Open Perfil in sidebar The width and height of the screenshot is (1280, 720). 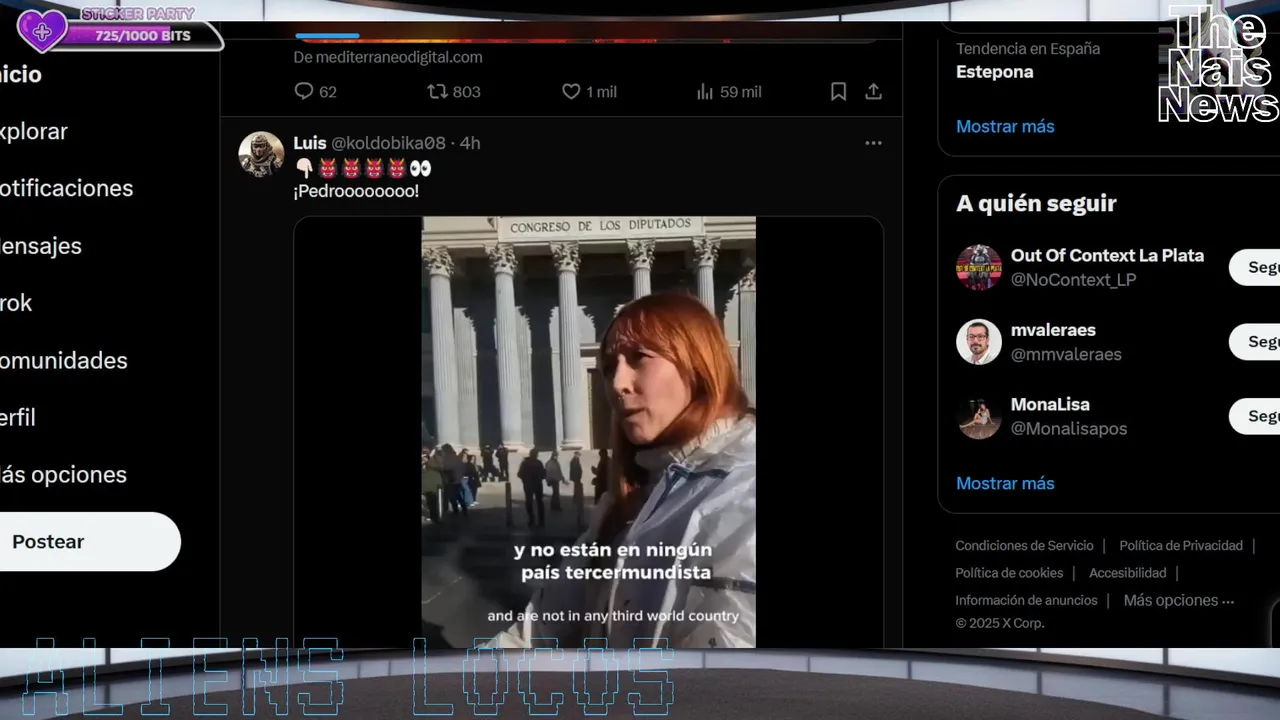[17, 417]
